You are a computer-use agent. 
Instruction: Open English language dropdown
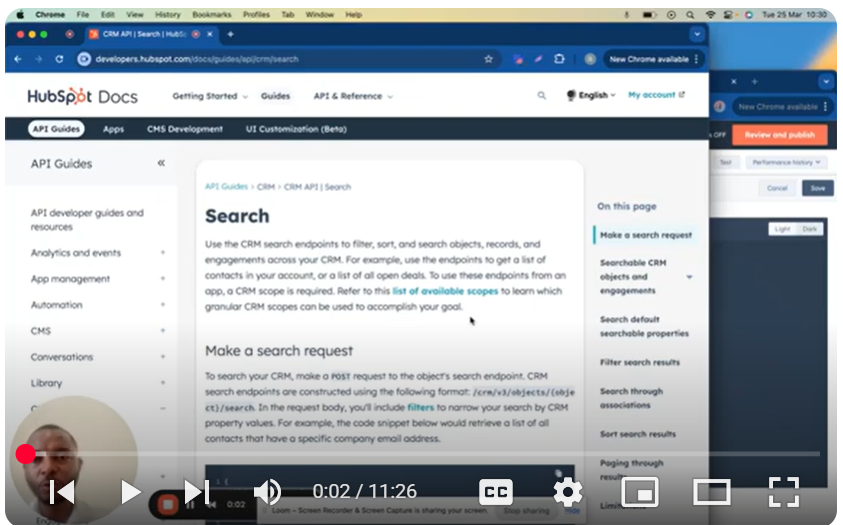click(591, 95)
